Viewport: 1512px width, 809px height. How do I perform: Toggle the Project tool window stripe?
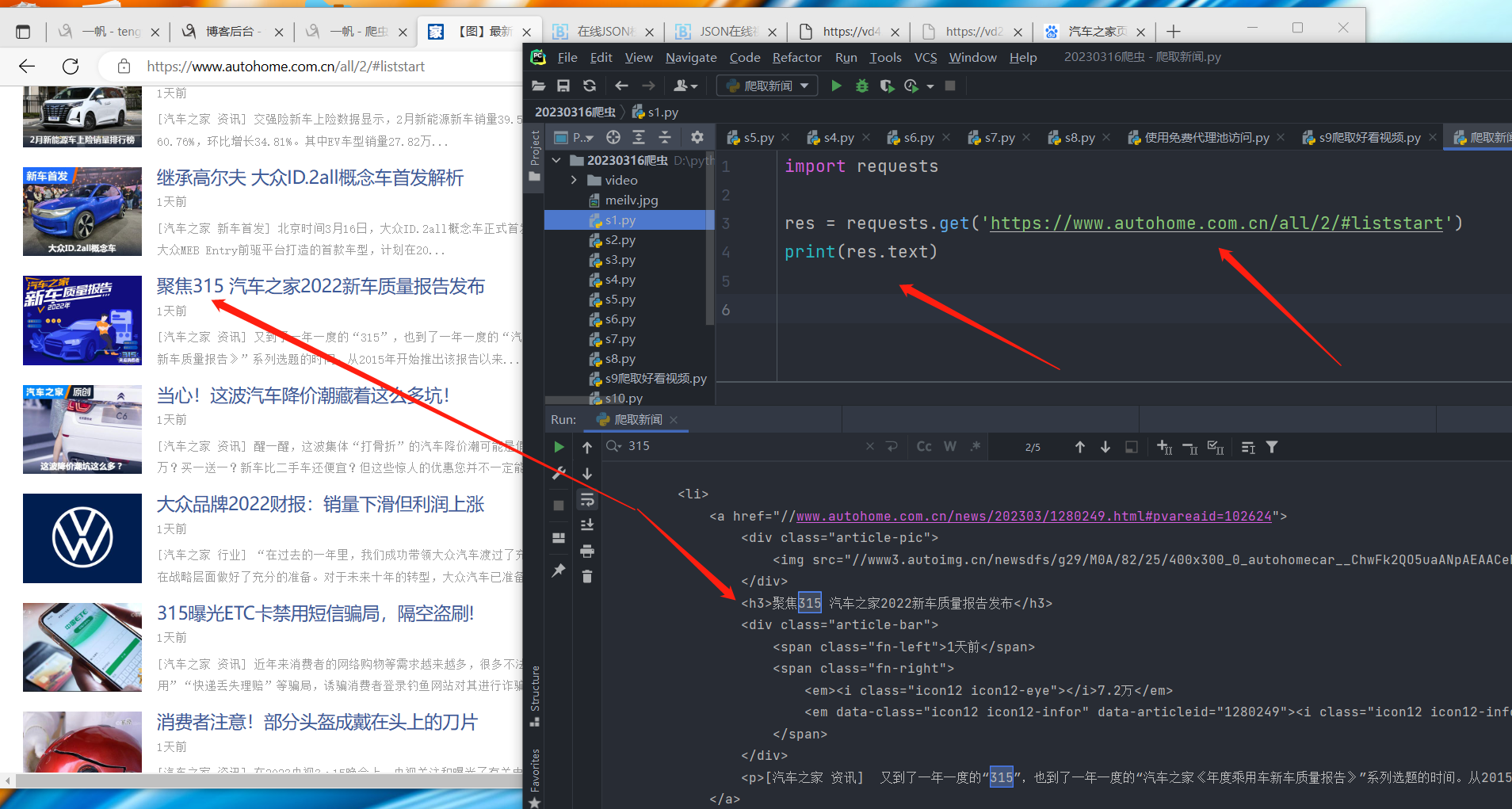pyautogui.click(x=535, y=155)
